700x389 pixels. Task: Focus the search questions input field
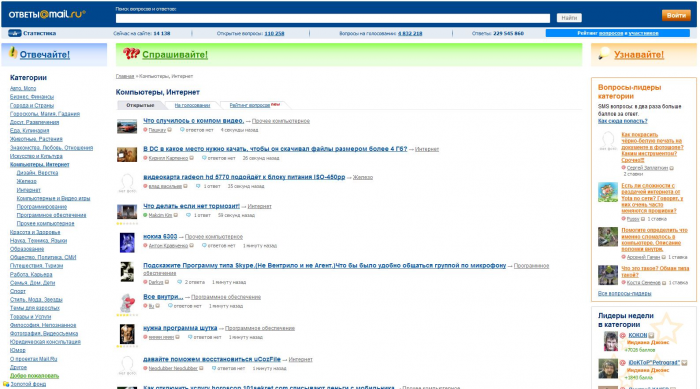click(x=333, y=18)
